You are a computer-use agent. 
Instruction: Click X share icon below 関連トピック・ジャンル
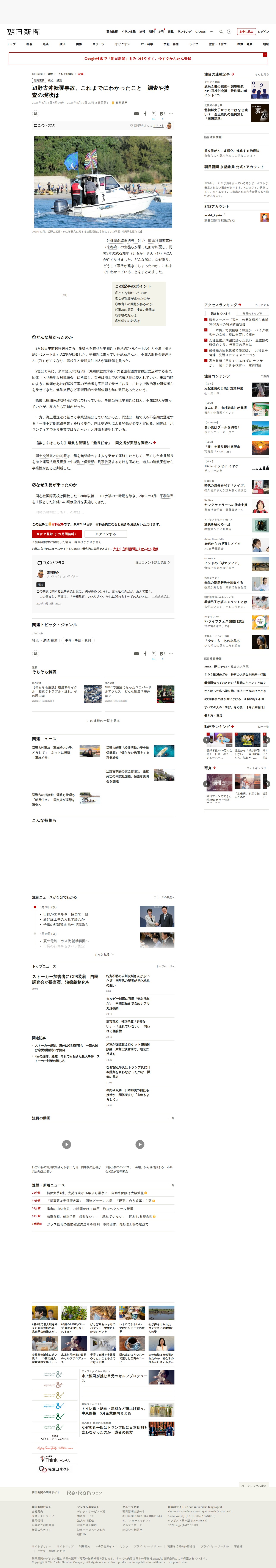[154, 654]
